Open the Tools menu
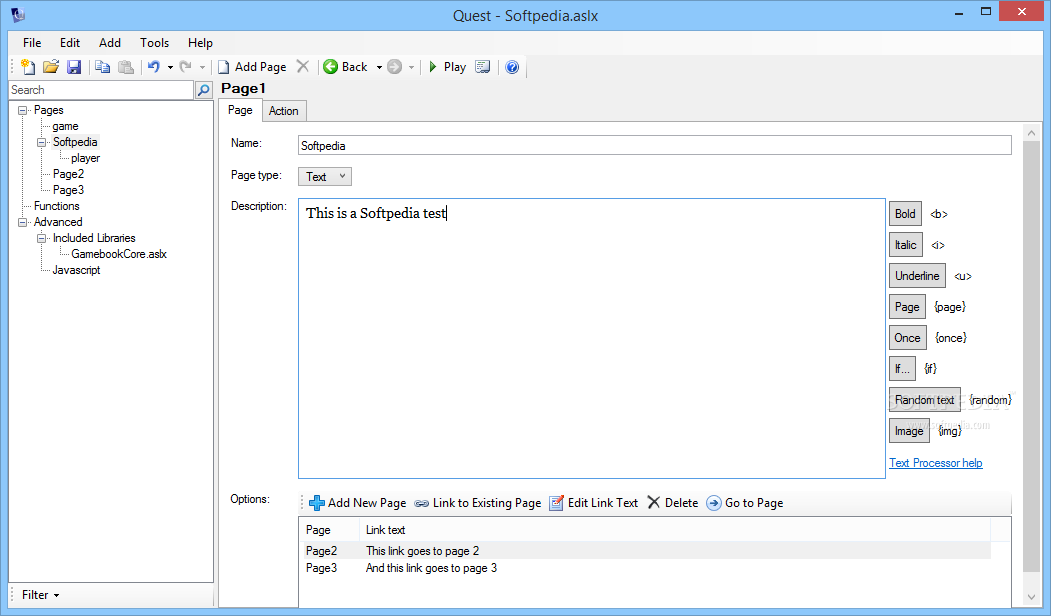Screen dimensions: 1051x616 154,43
